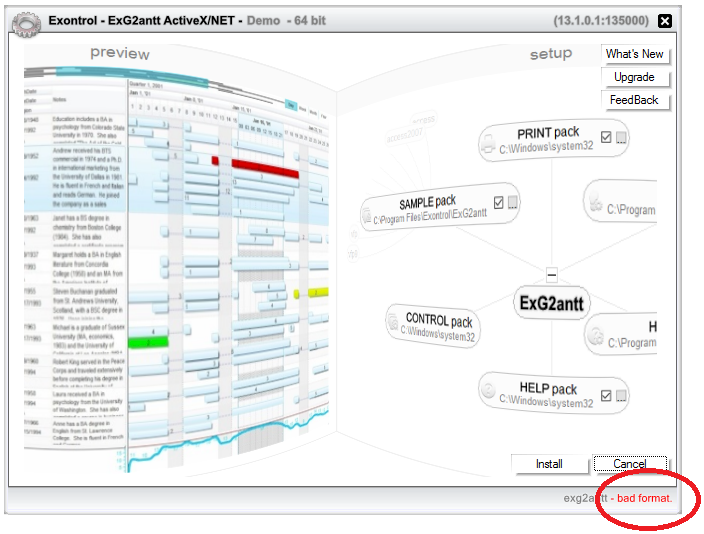Screen dimensions: 704x534
Task: Open browse button next to HELP pack checkbox
Action: click(x=621, y=397)
